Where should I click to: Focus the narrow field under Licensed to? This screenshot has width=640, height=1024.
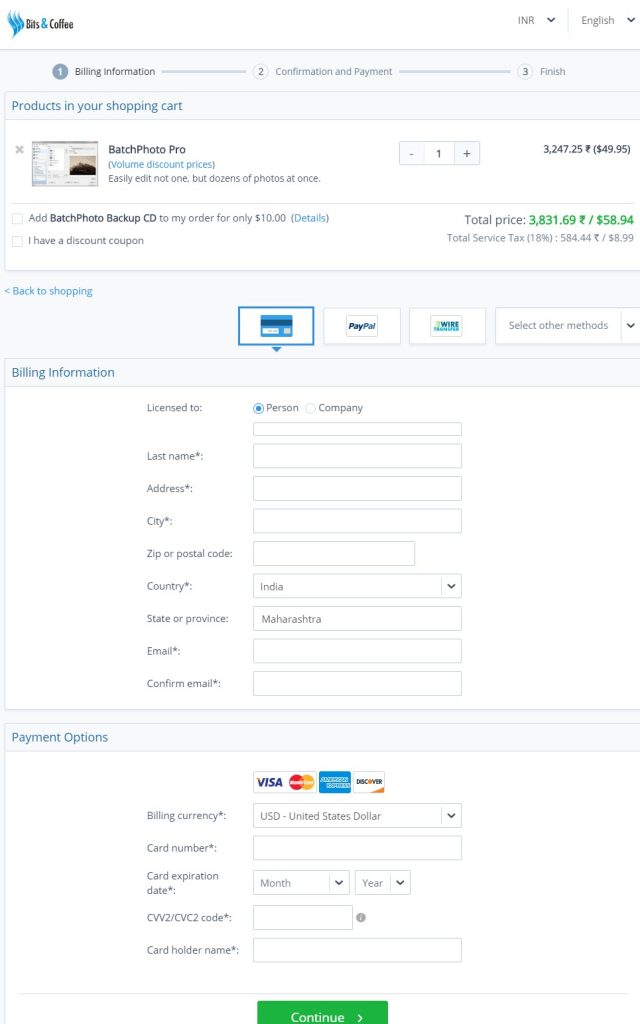tap(357, 429)
